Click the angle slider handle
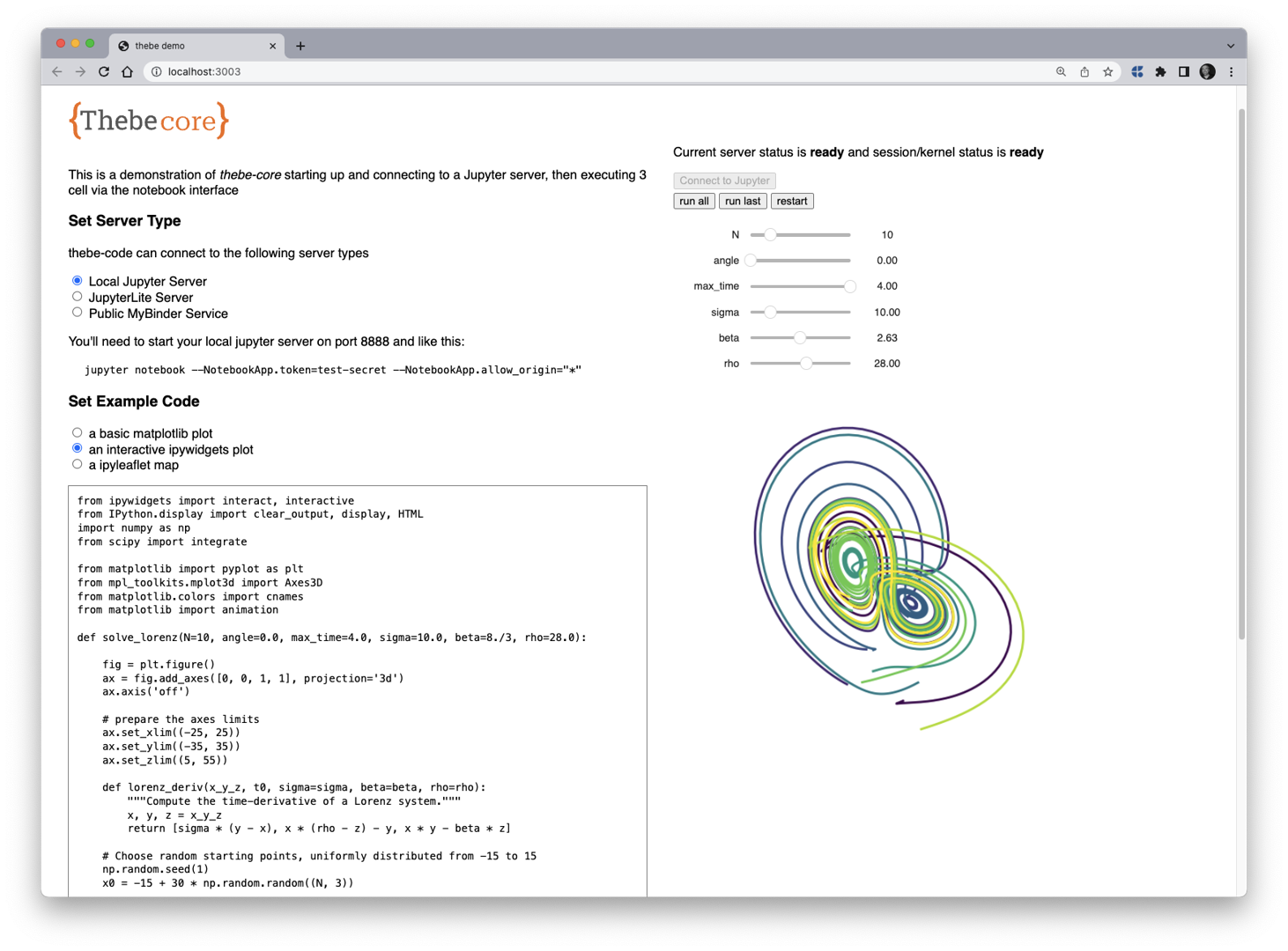Viewport: 1288px width, 951px height. click(x=751, y=261)
